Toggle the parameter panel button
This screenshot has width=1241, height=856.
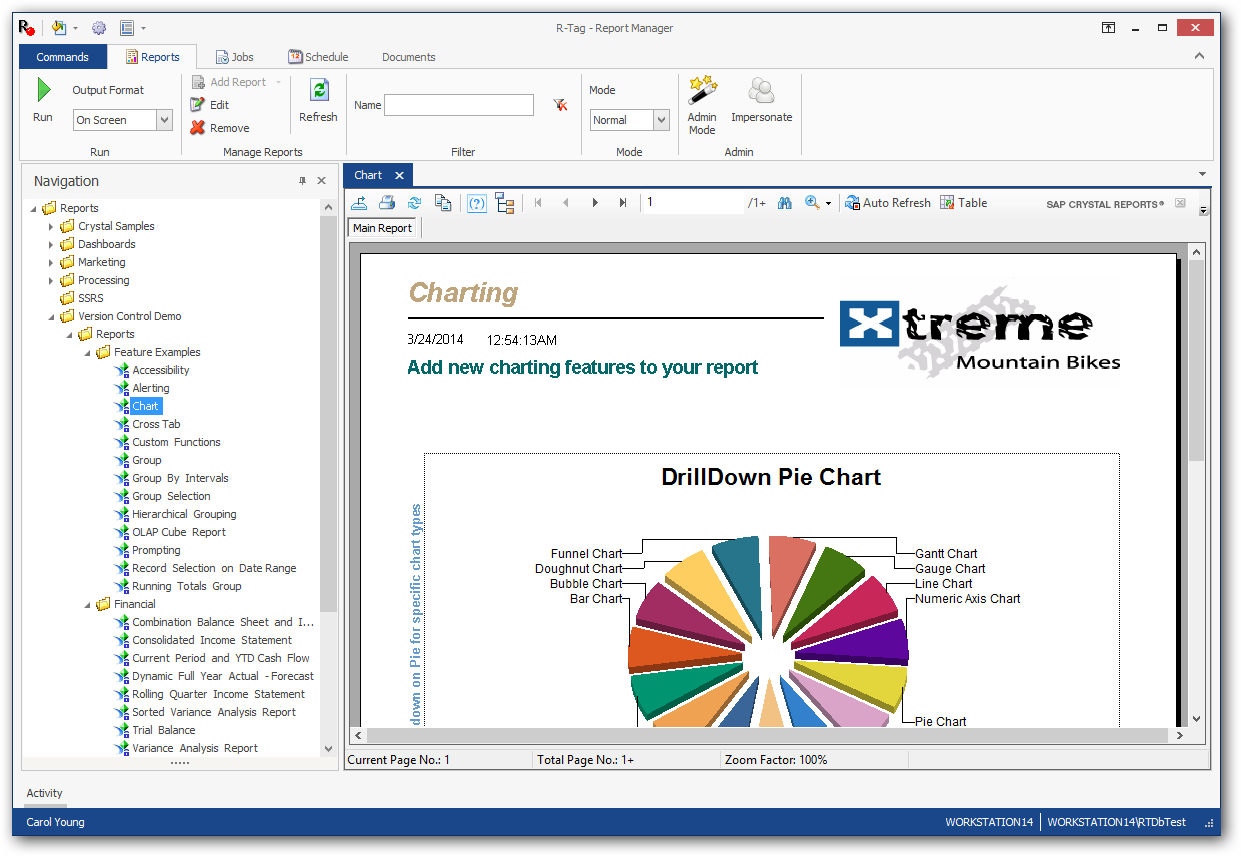477,203
